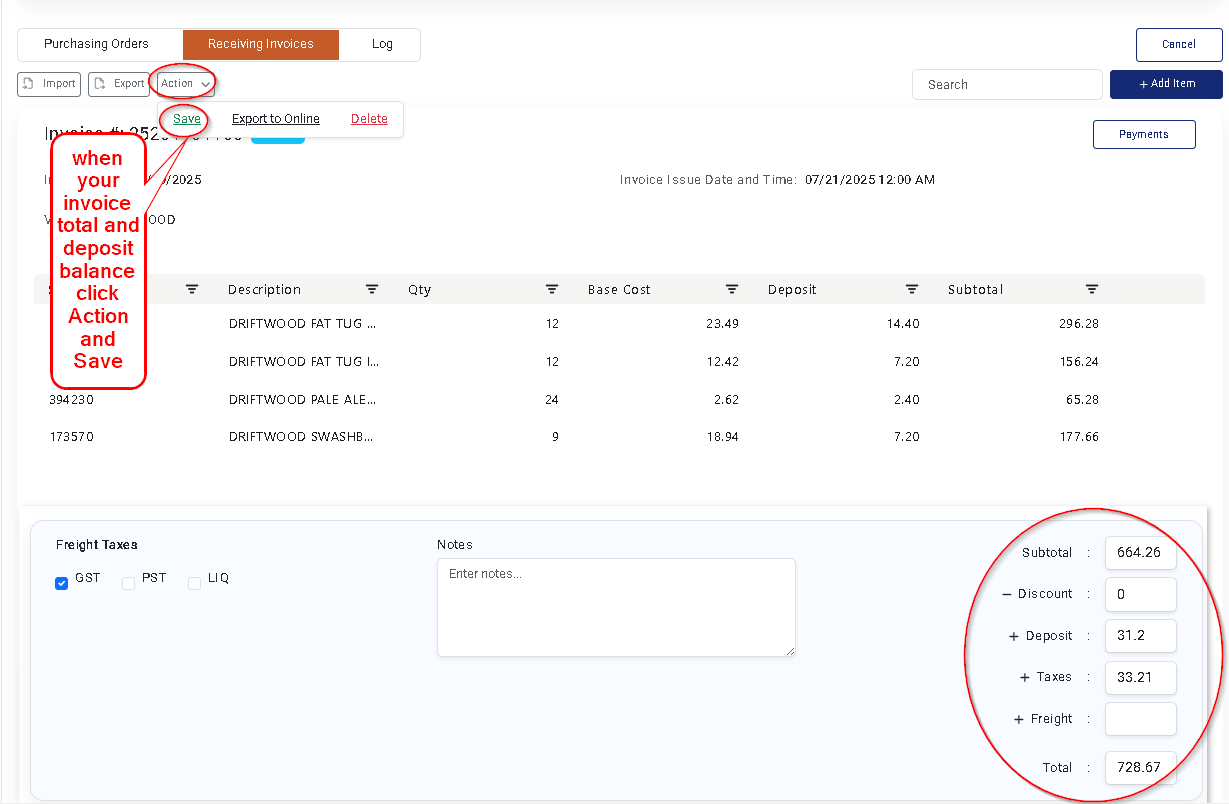This screenshot has height=804, width=1229.
Task: Enable the PST freight tax checkbox
Action: pos(128,583)
